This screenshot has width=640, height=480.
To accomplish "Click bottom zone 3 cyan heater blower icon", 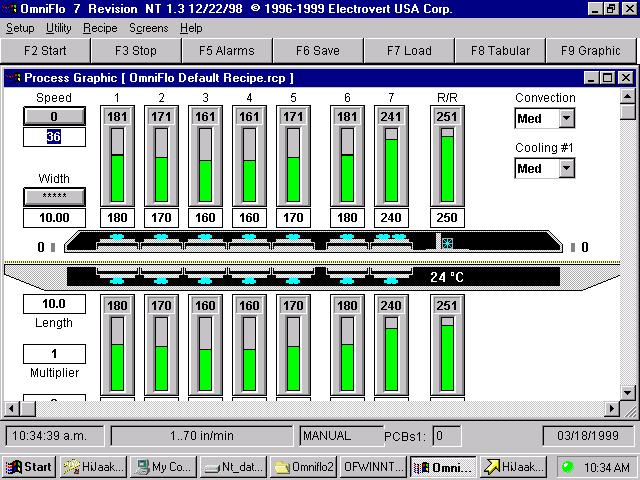I will click(x=205, y=281).
